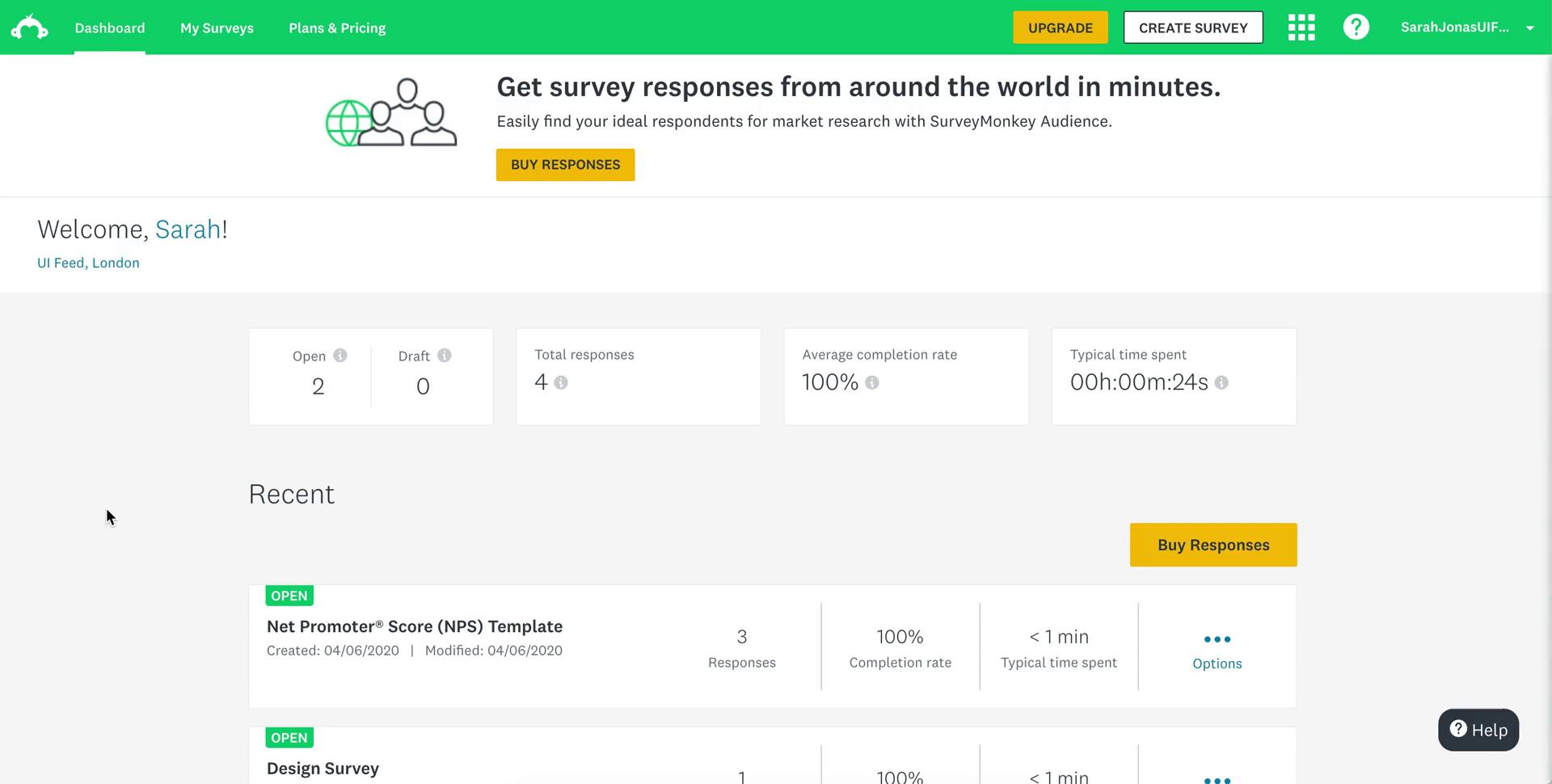Screen dimensions: 1552x784
Task: Click the info icon next to Typical time spent
Action: click(1221, 383)
